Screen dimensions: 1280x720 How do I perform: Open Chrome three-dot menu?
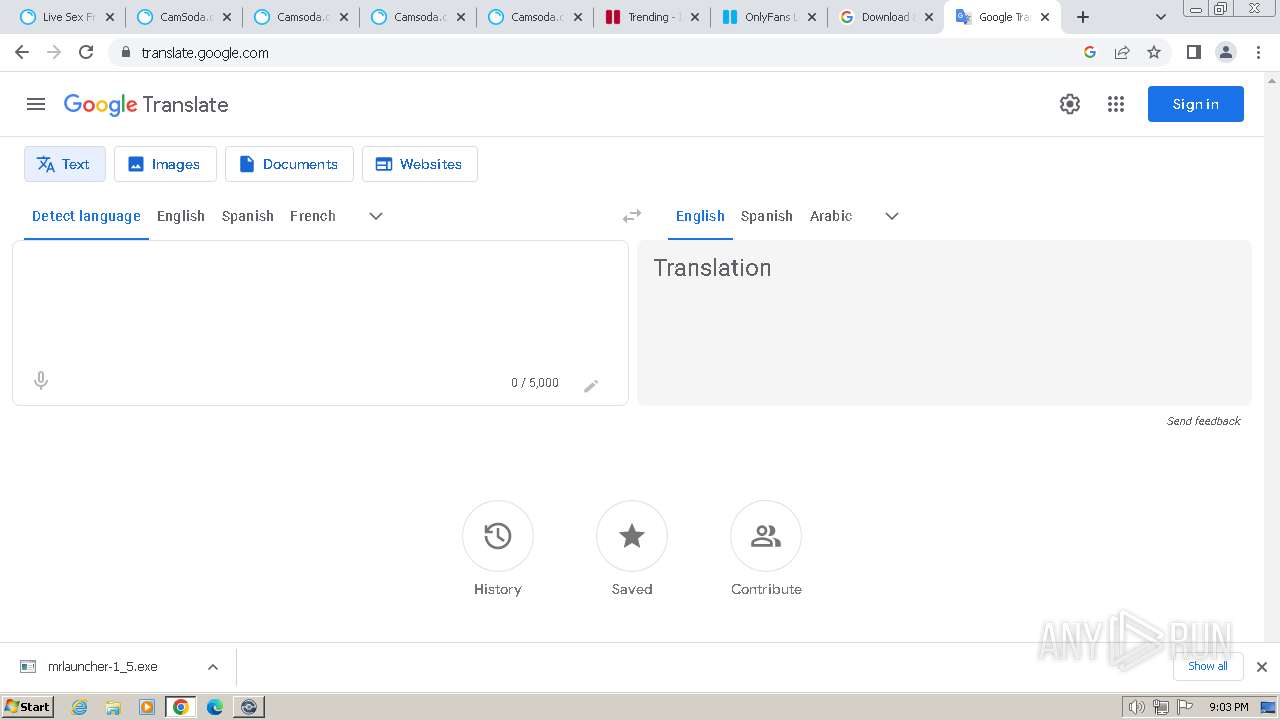pos(1259,52)
